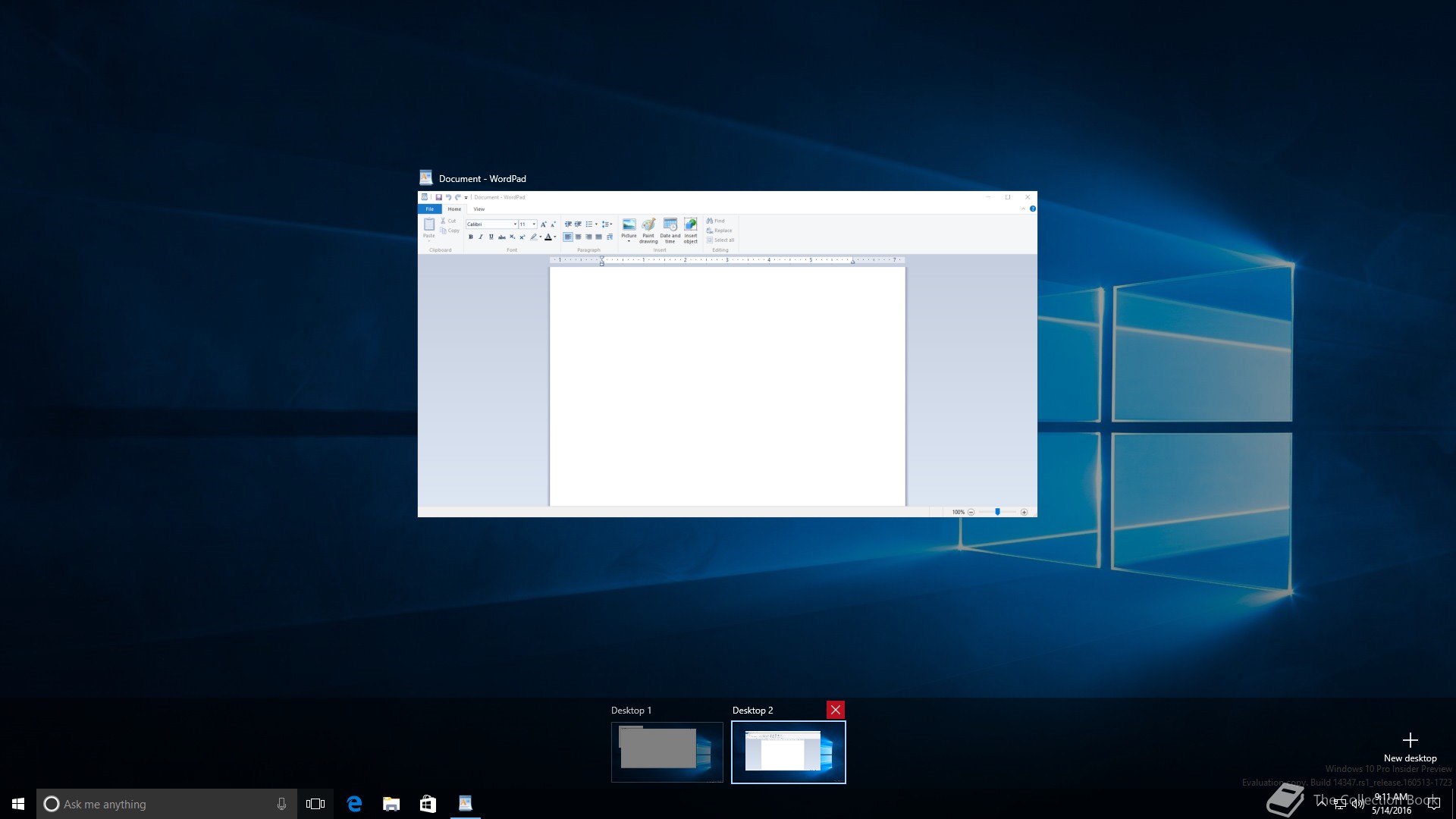
Task: Select the Desktop 2 thumbnail
Action: 788,752
